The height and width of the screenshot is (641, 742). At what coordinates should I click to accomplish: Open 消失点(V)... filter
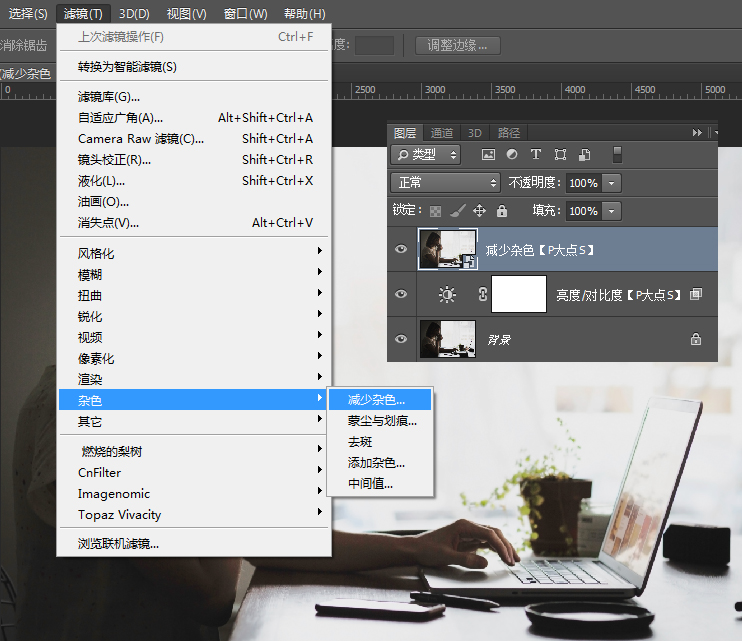click(x=193, y=222)
